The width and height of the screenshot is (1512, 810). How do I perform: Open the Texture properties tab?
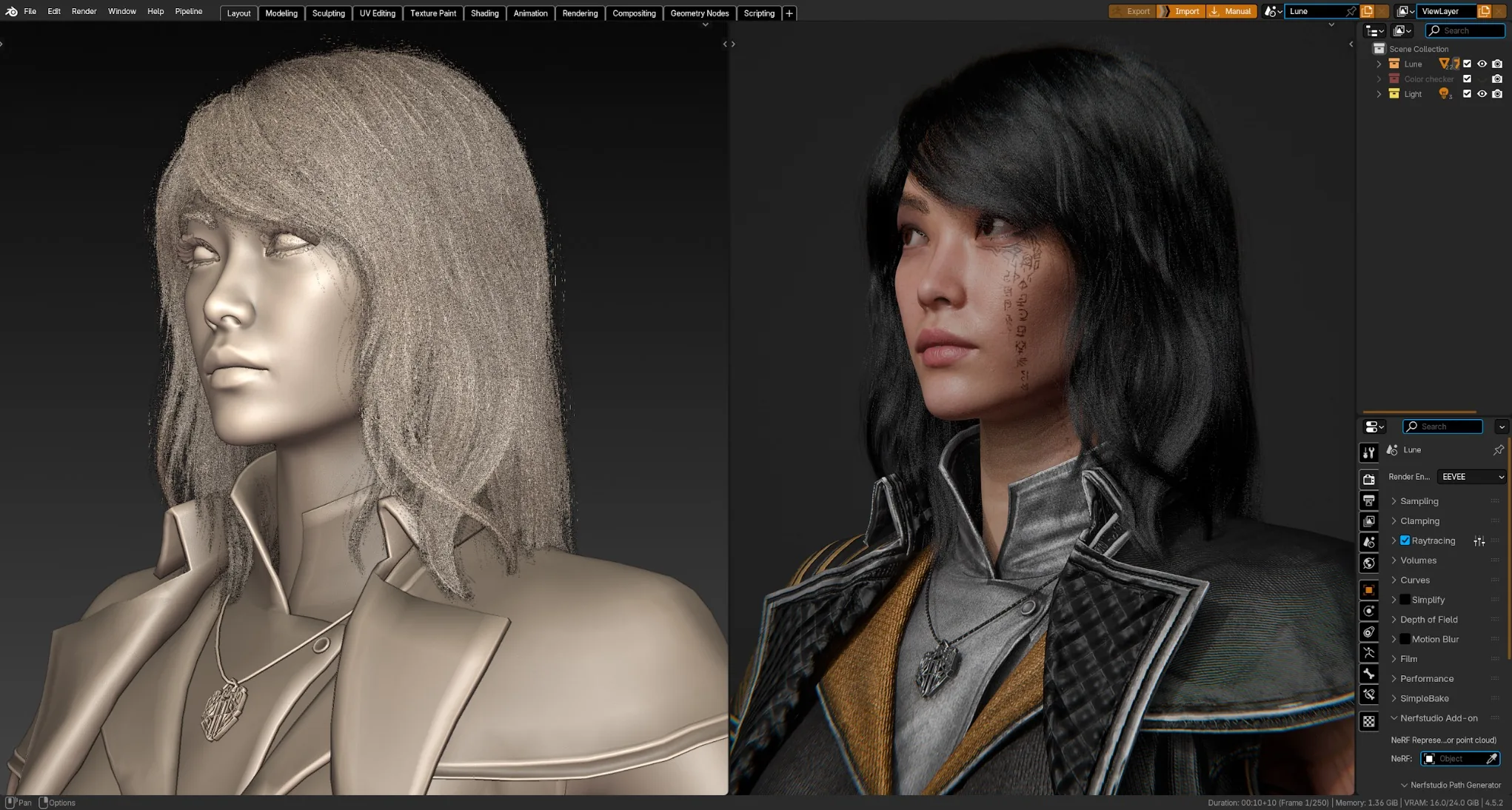click(1369, 721)
